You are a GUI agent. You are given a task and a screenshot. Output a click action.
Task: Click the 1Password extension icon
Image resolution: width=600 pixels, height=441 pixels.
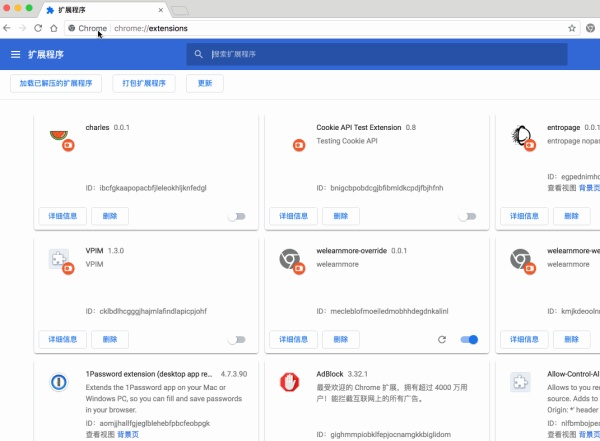pyautogui.click(x=59, y=382)
